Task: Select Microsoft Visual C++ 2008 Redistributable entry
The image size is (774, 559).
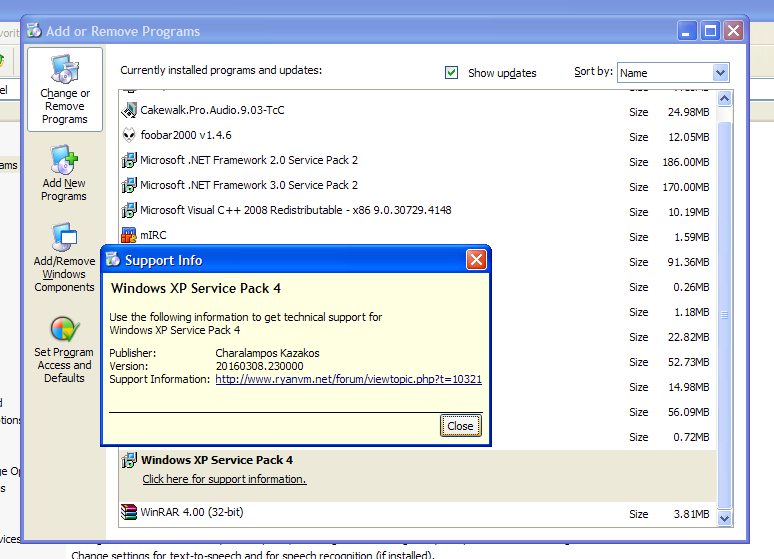Action: tap(296, 210)
